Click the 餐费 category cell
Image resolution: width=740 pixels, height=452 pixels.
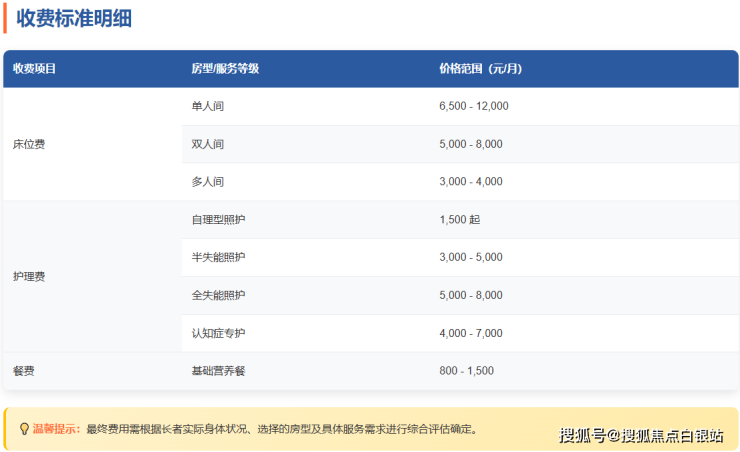[24, 371]
